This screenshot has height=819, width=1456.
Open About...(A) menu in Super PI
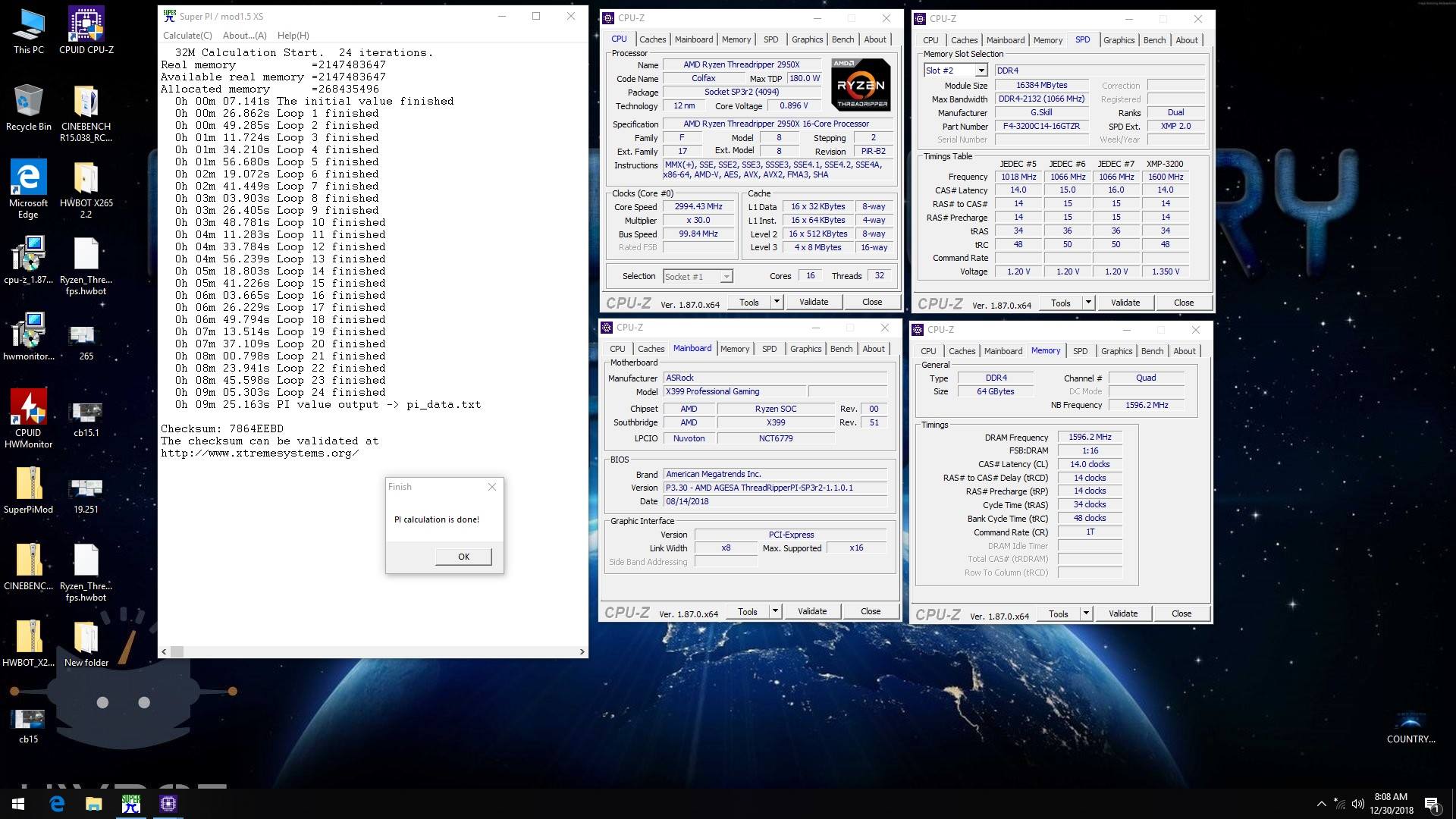click(x=244, y=36)
